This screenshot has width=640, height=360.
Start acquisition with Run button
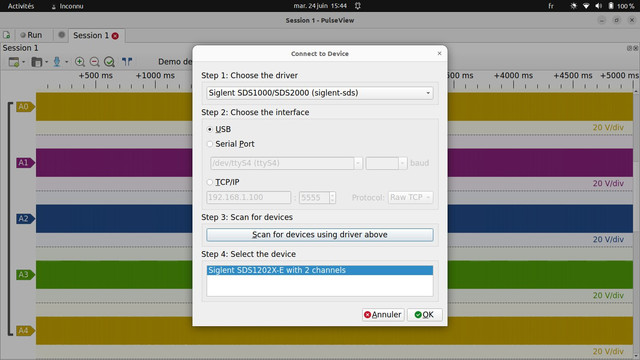coord(31,35)
